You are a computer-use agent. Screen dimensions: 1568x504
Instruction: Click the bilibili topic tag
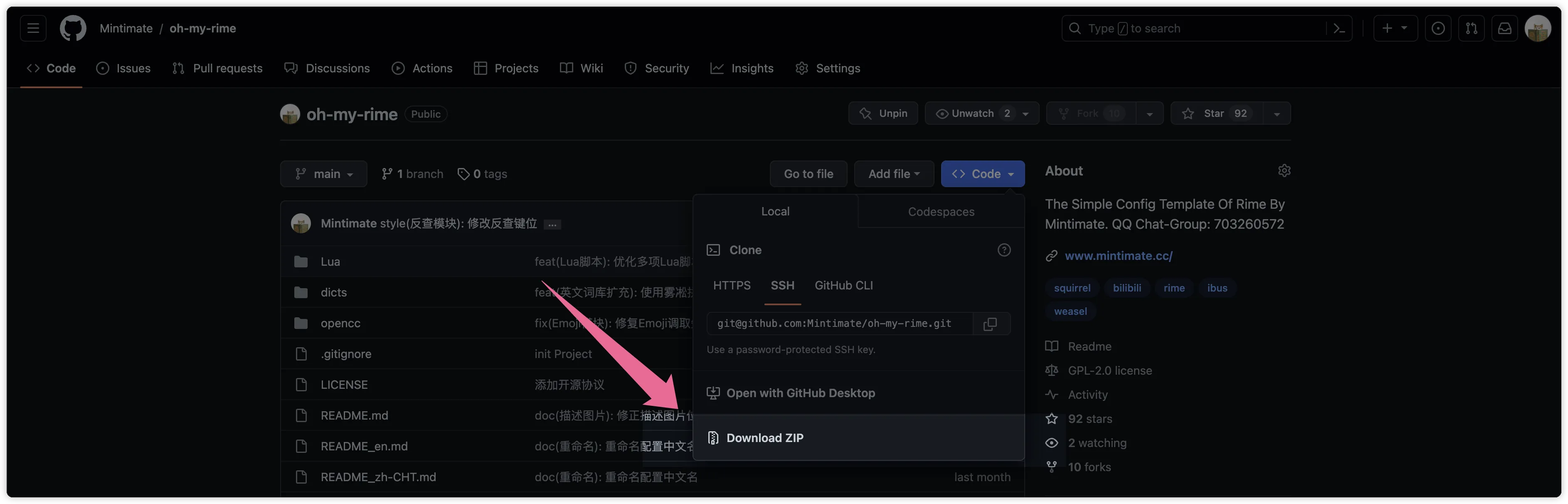point(1127,288)
